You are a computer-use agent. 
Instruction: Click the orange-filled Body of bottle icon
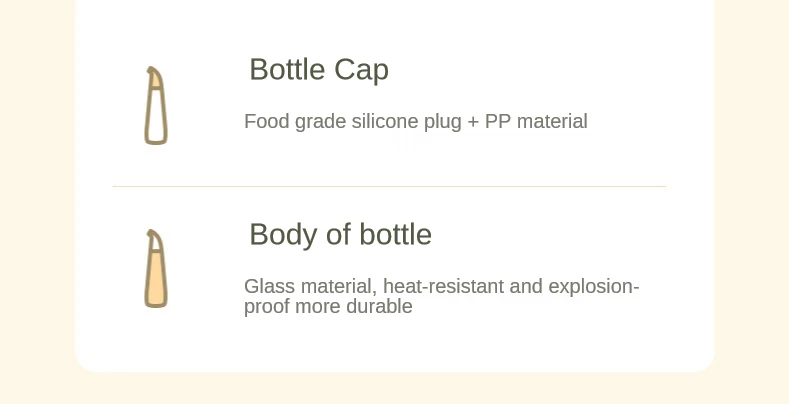155,269
